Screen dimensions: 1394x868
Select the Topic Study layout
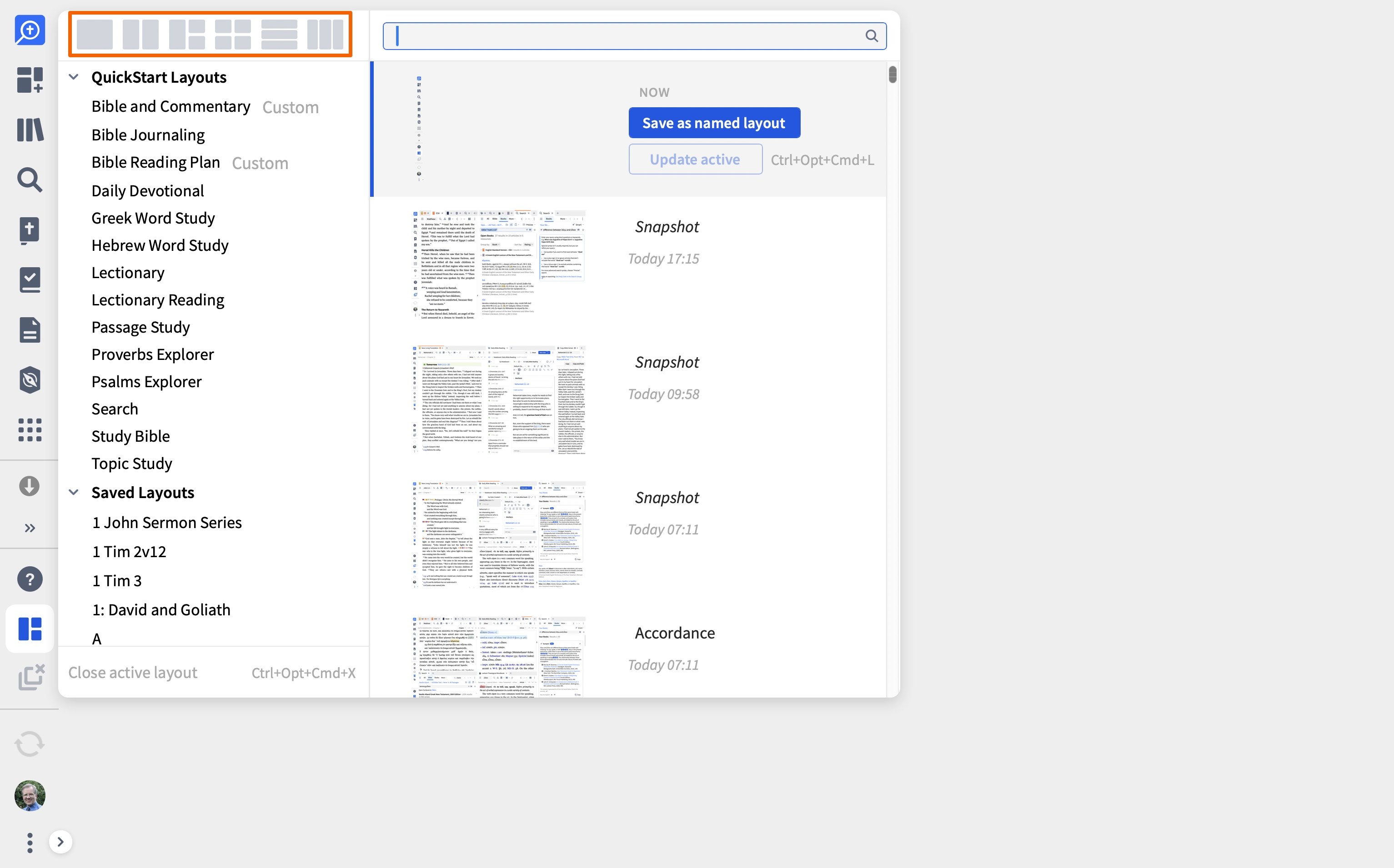(x=131, y=463)
